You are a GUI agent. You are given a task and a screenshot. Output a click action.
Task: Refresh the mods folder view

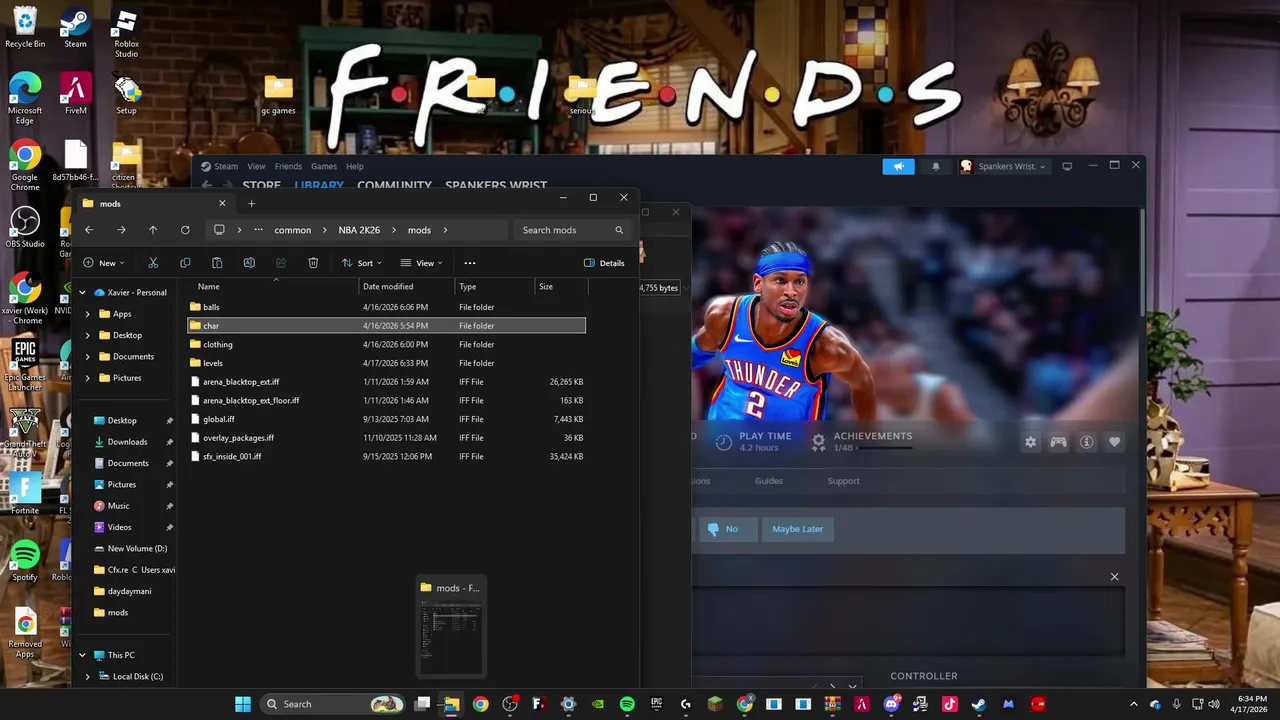pos(185,230)
